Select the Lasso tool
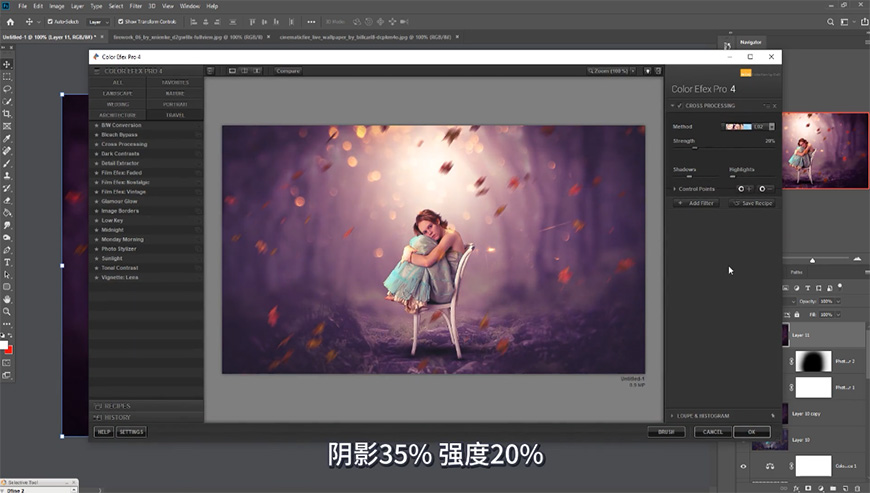Viewport: 870px width, 493px height. point(7,89)
